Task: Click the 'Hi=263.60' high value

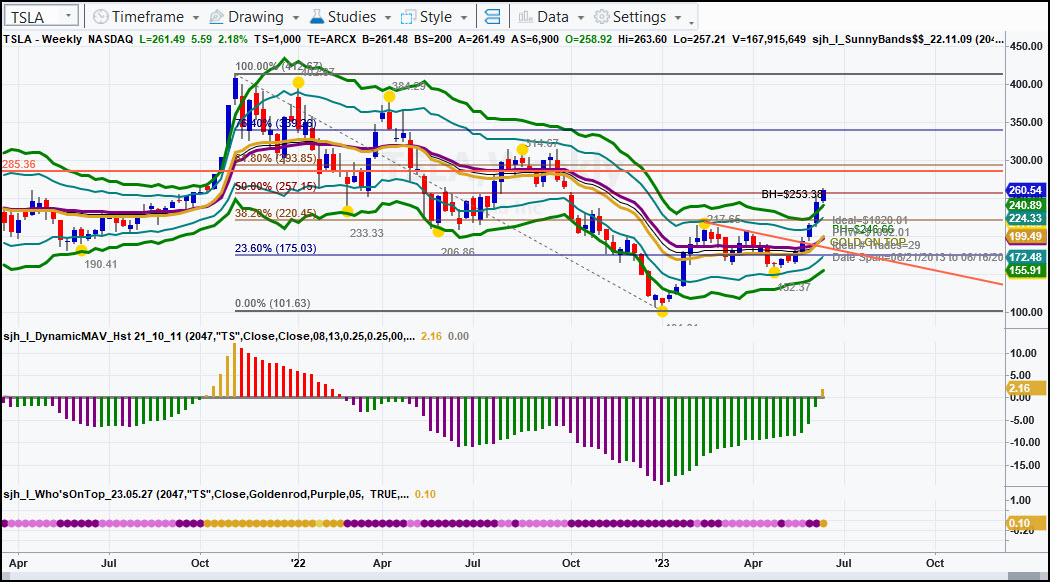Action: coord(643,40)
